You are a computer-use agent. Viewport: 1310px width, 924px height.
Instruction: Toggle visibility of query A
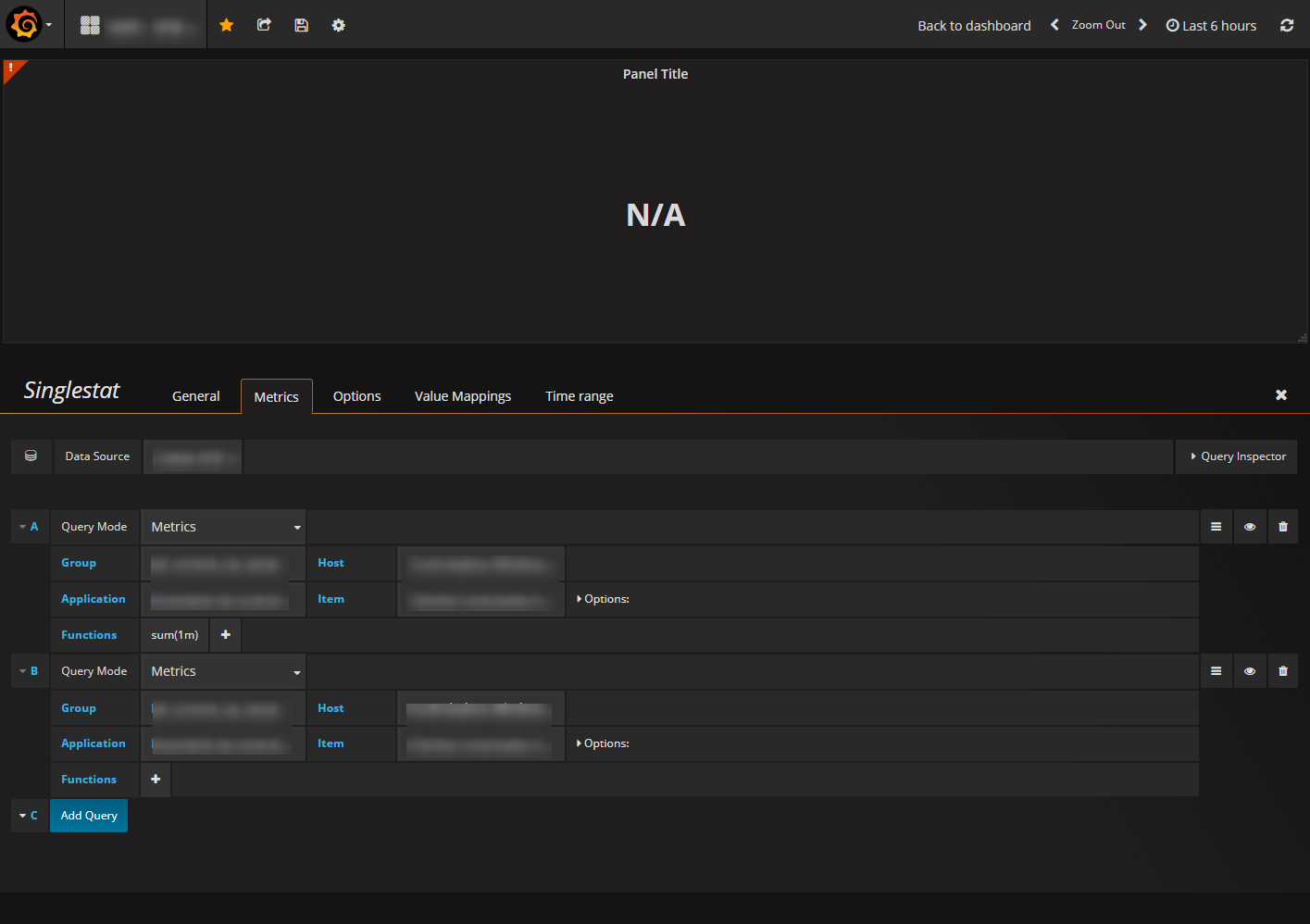pos(1250,527)
